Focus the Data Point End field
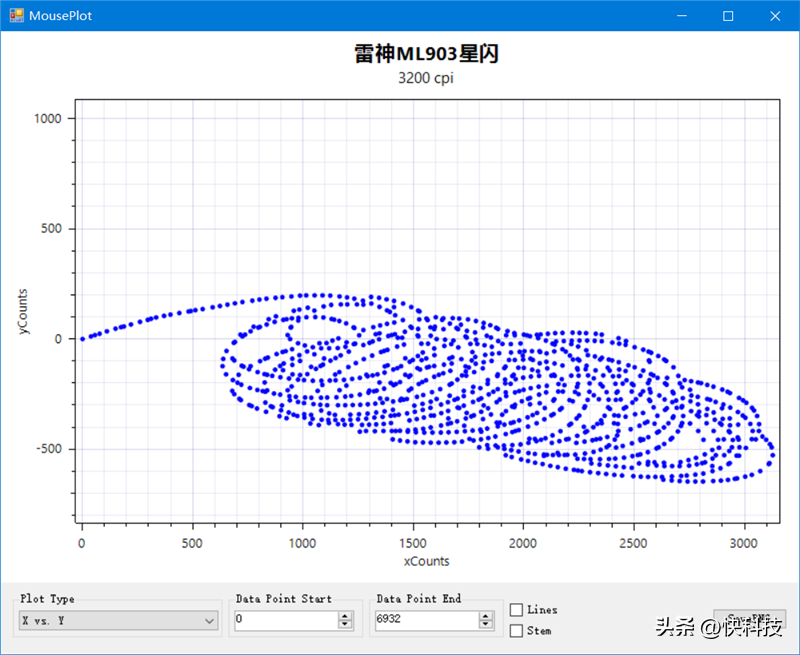The width and height of the screenshot is (800, 655). [427, 619]
